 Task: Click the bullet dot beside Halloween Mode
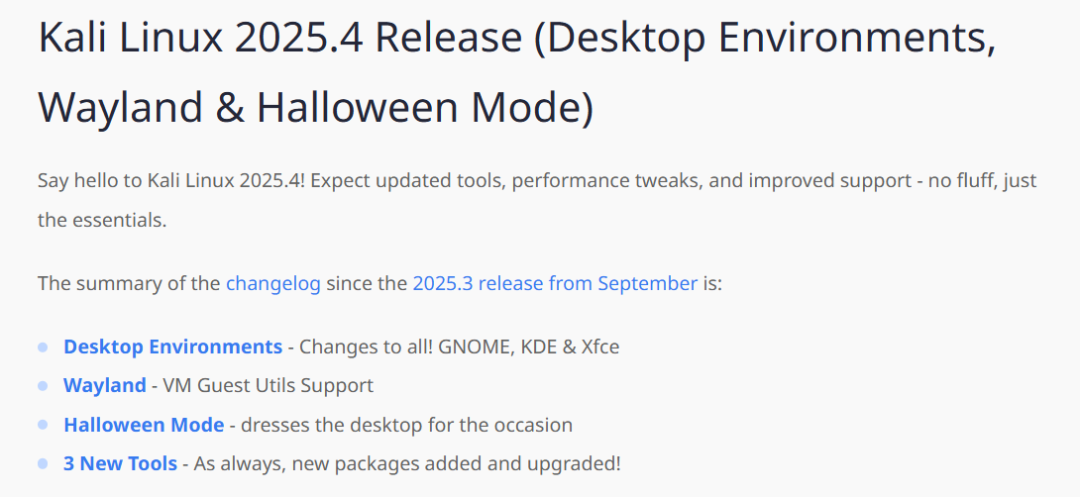pos(43,425)
